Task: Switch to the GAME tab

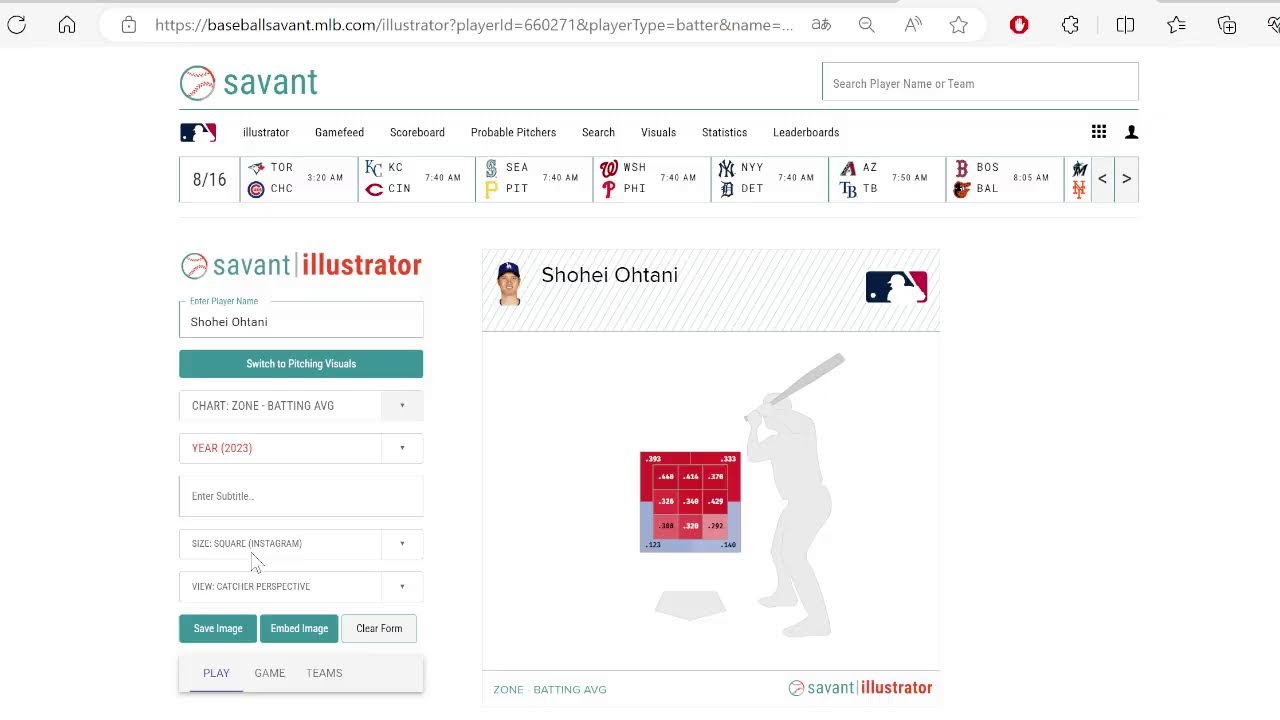Action: (270, 673)
